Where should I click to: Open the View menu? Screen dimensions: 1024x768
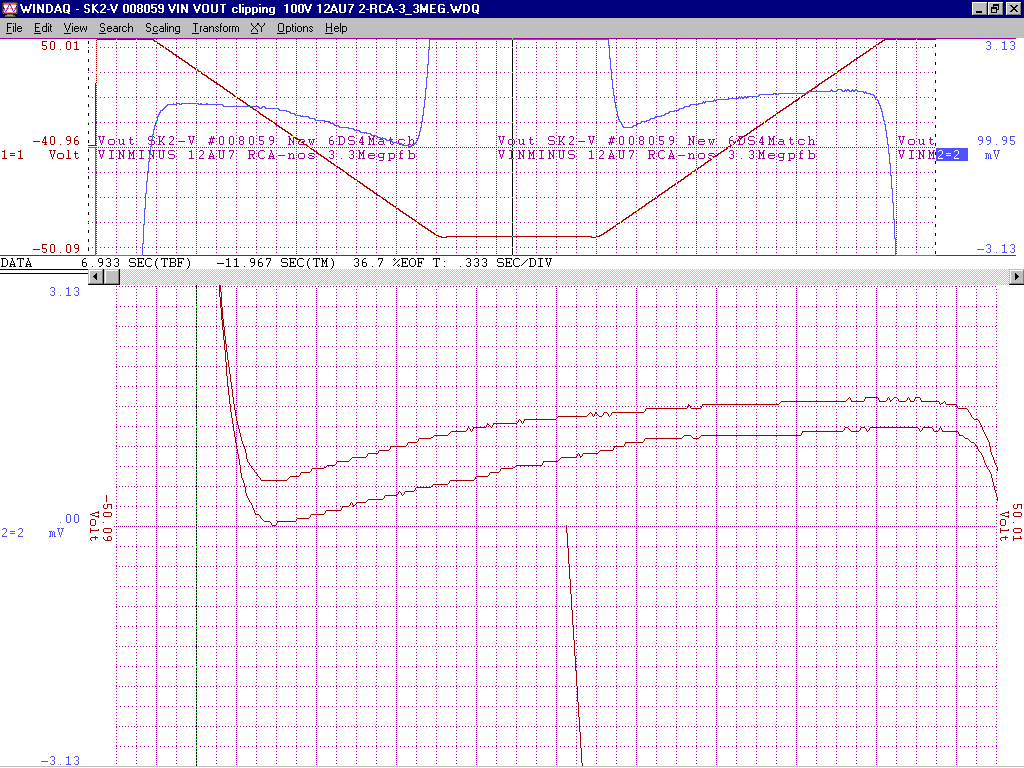pos(75,28)
